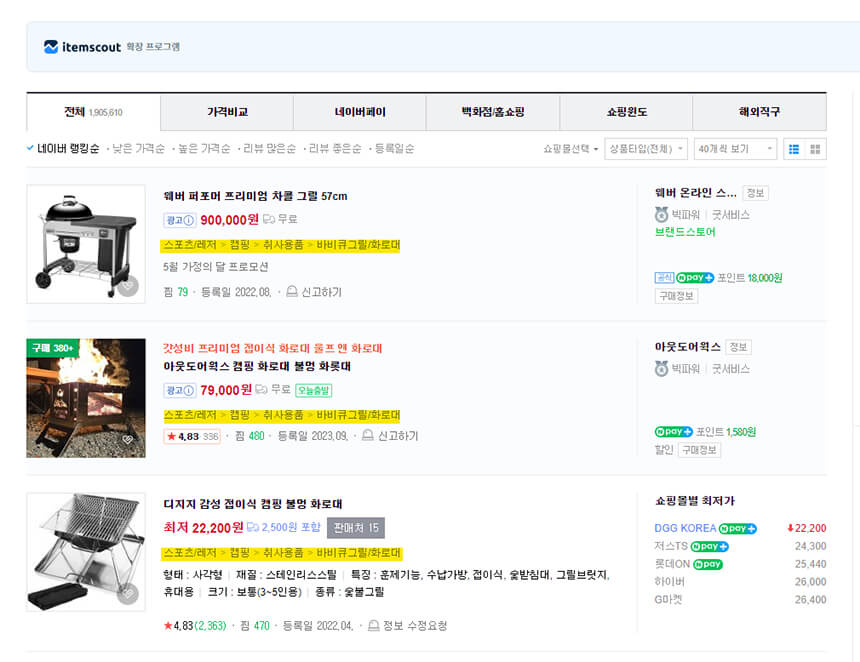Click 오늘출발 badge

pyautogui.click(x=314, y=391)
